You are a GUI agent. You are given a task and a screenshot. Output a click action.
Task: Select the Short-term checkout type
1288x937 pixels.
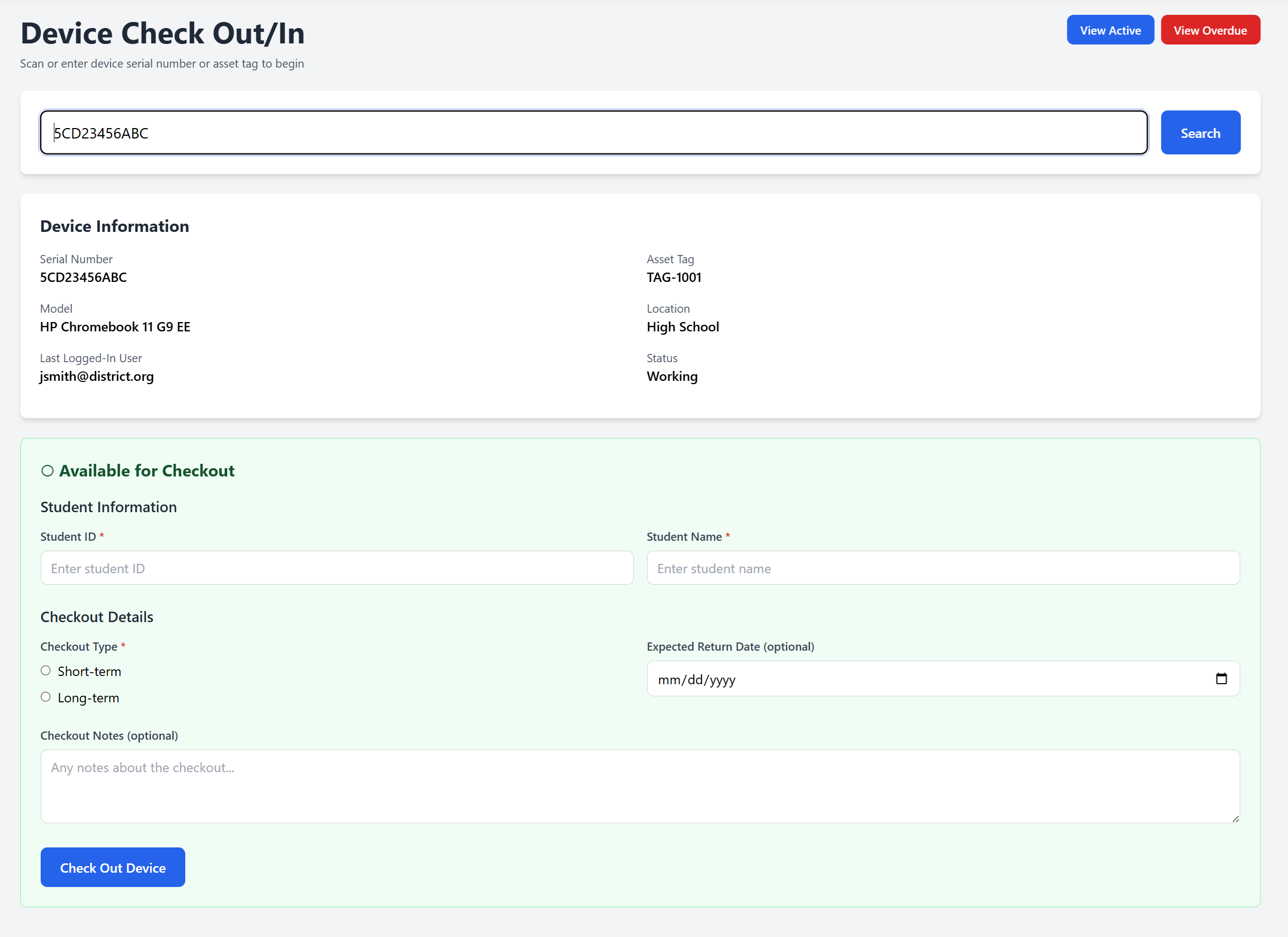(46, 670)
